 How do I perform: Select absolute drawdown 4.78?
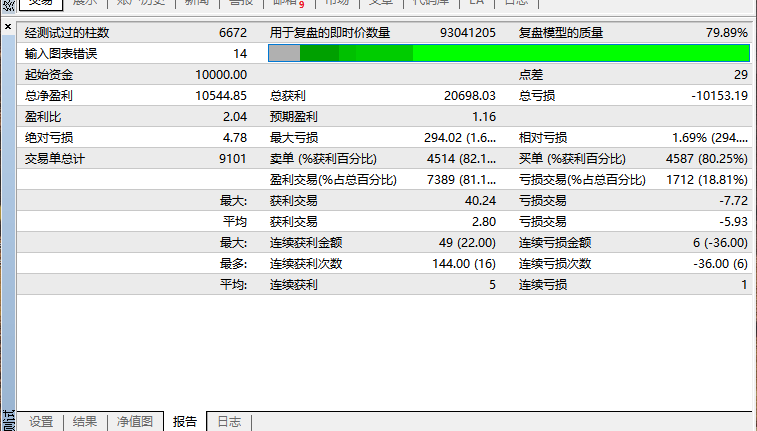click(x=235, y=138)
